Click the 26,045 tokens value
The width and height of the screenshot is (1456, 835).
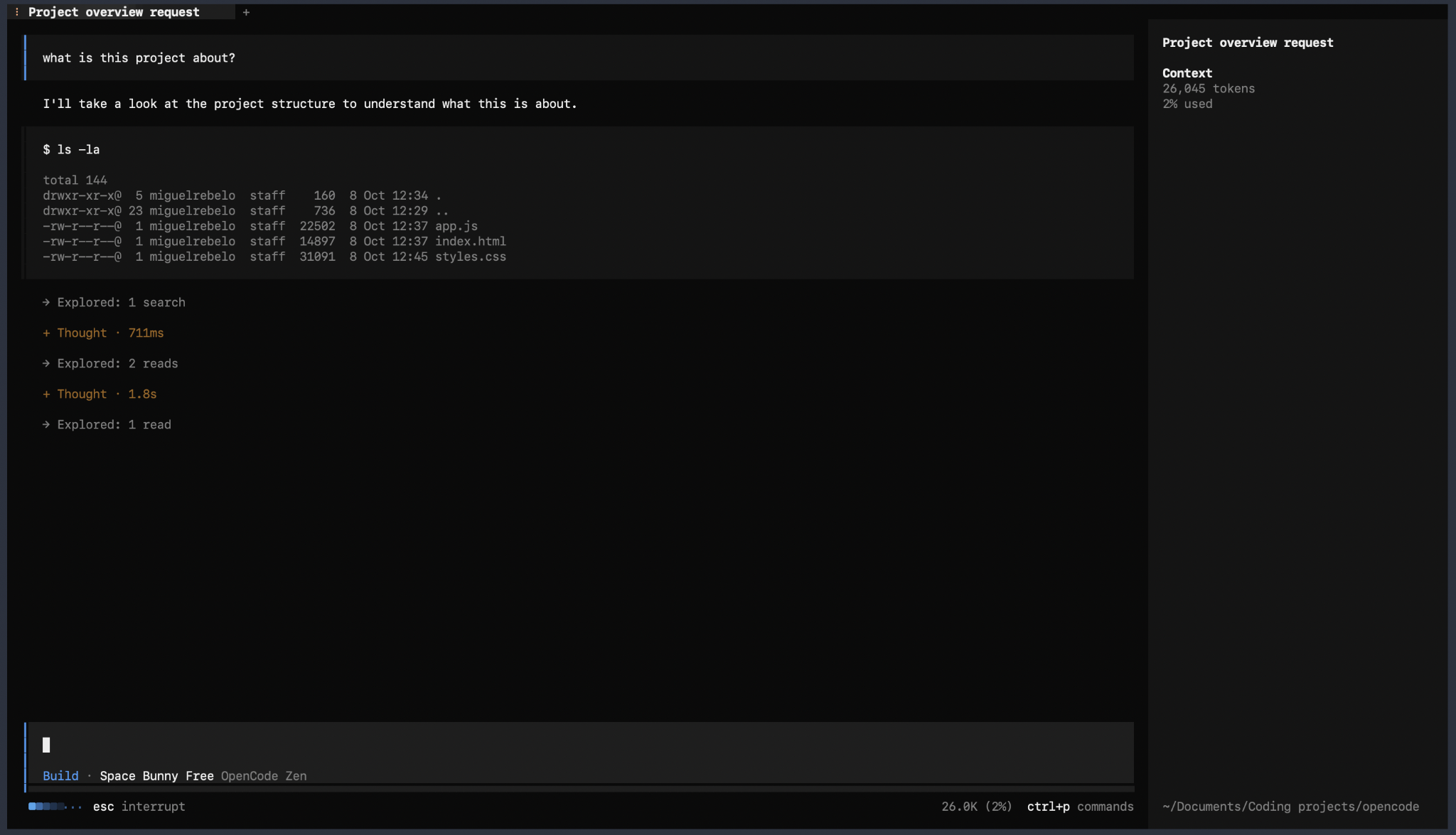[x=1209, y=89]
